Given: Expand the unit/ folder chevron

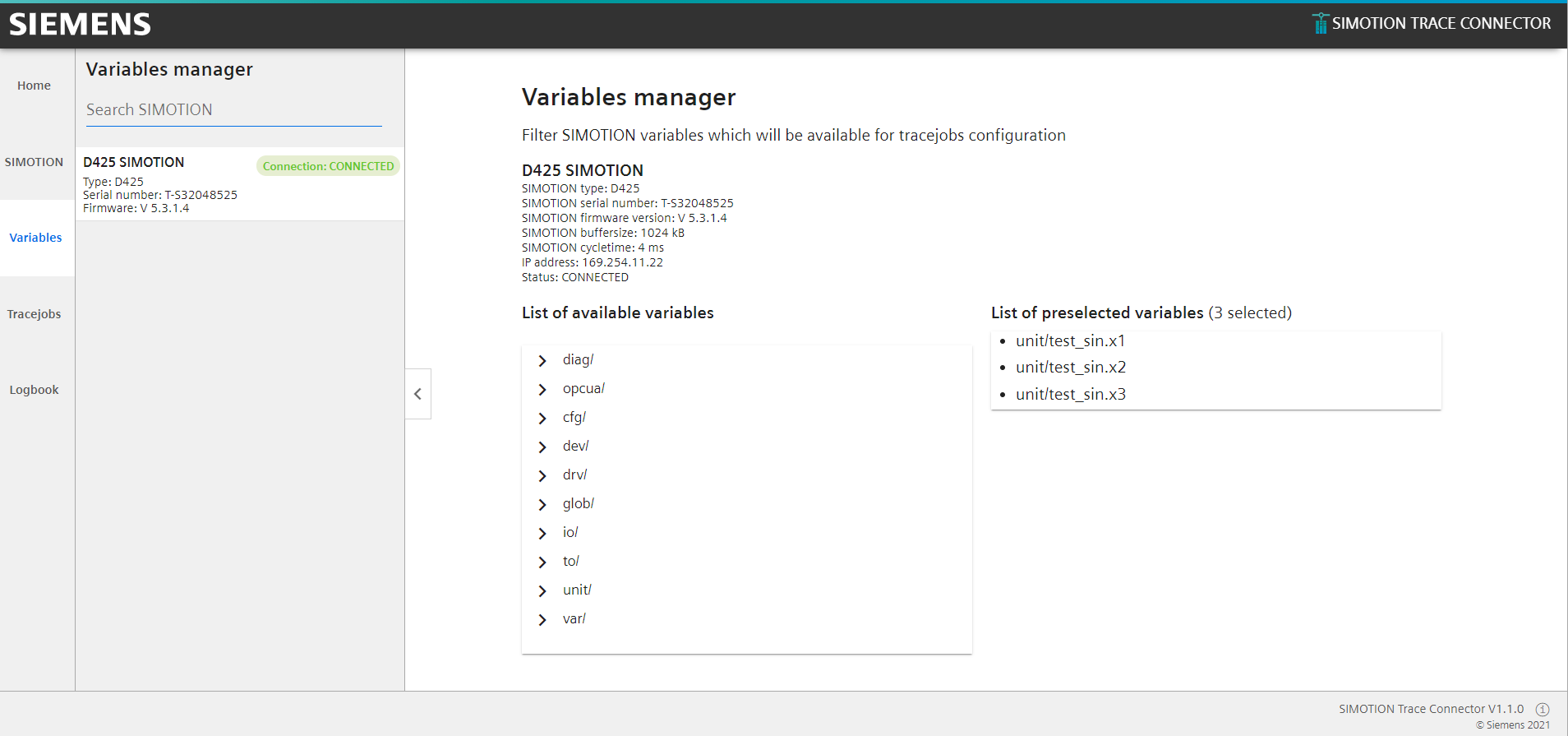Looking at the screenshot, I should point(542,591).
